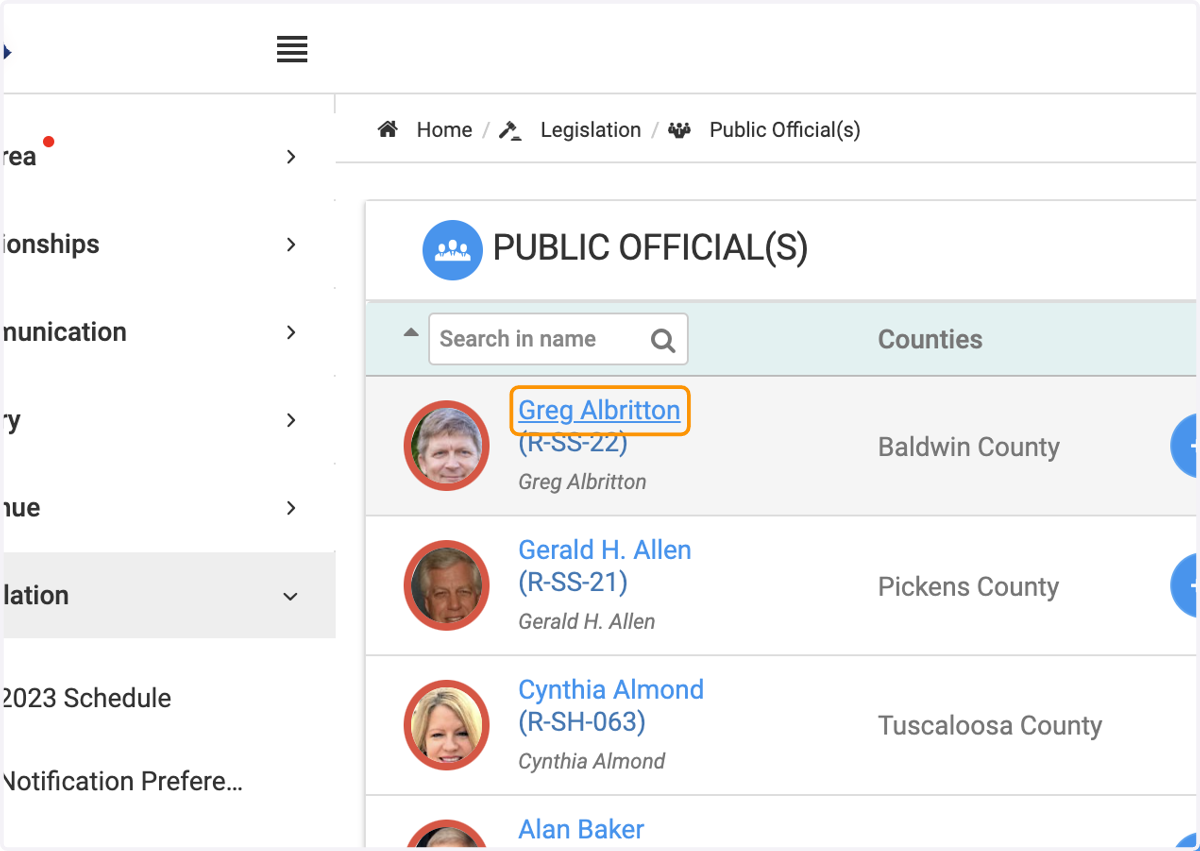The width and height of the screenshot is (1200, 851).
Task: Click blue add button in Pickens County row
Action: coord(1185,586)
